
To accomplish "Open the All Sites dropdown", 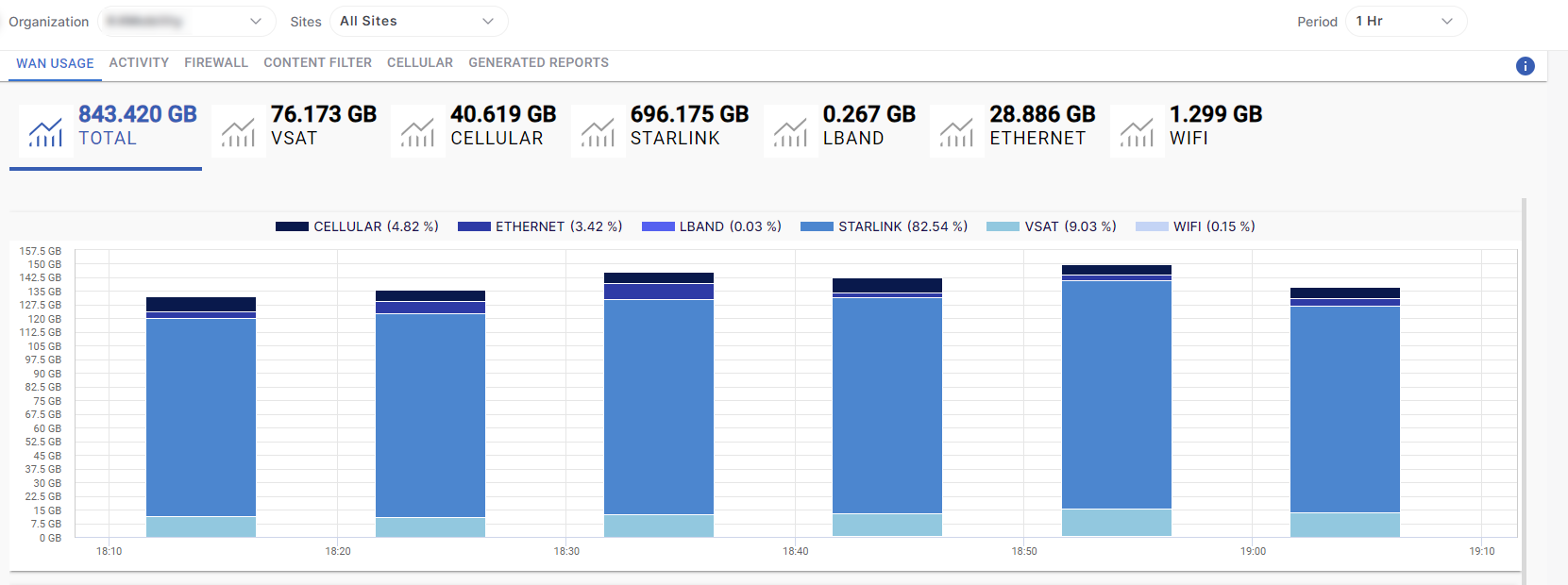I will pyautogui.click(x=417, y=22).
